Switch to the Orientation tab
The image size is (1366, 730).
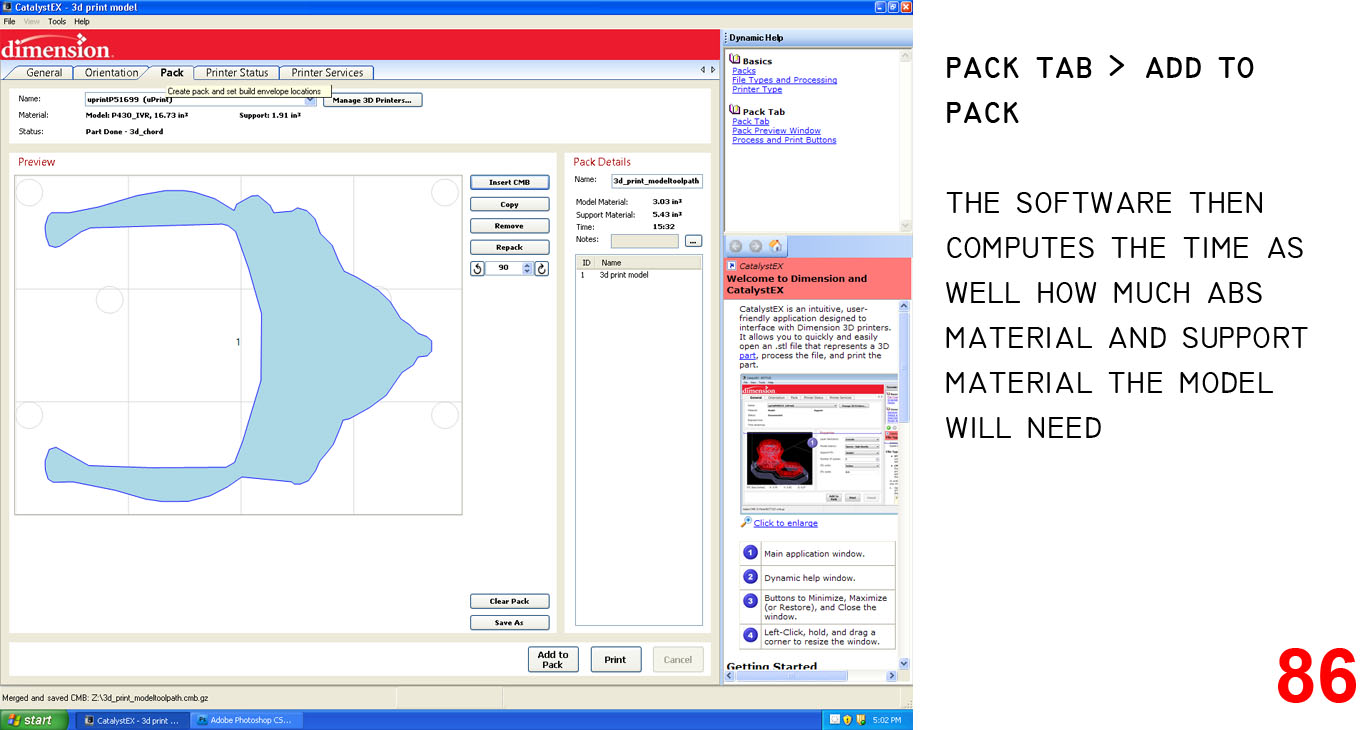pyautogui.click(x=111, y=72)
